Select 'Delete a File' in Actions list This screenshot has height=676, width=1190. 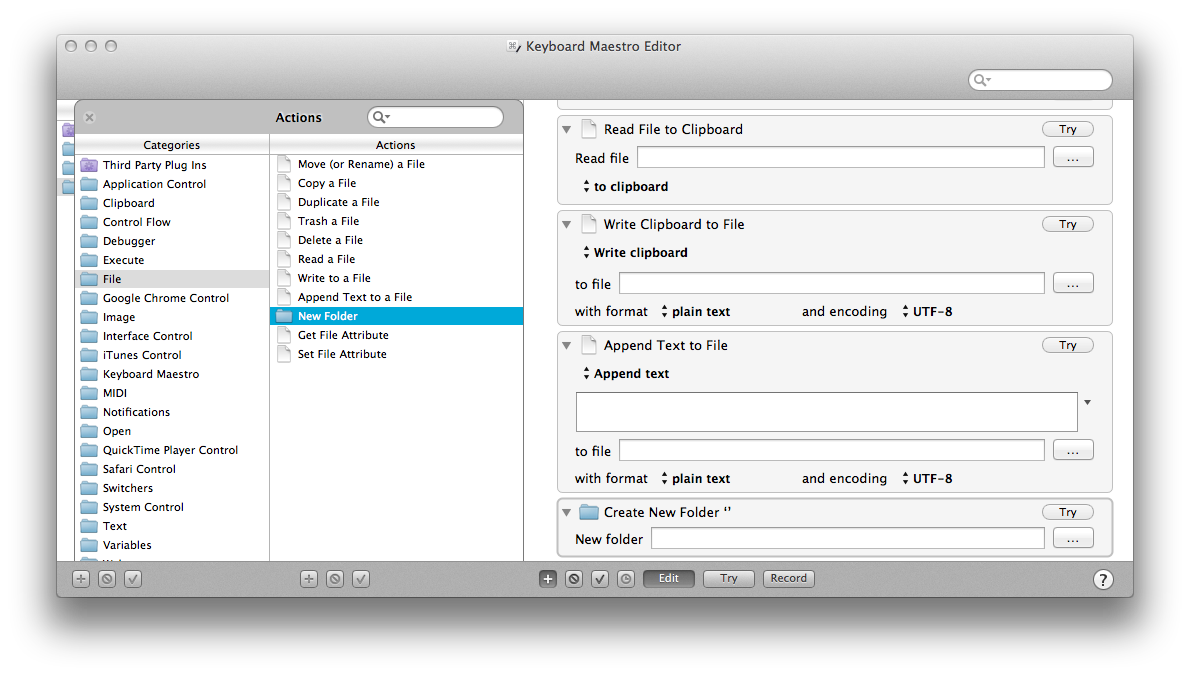(396, 240)
